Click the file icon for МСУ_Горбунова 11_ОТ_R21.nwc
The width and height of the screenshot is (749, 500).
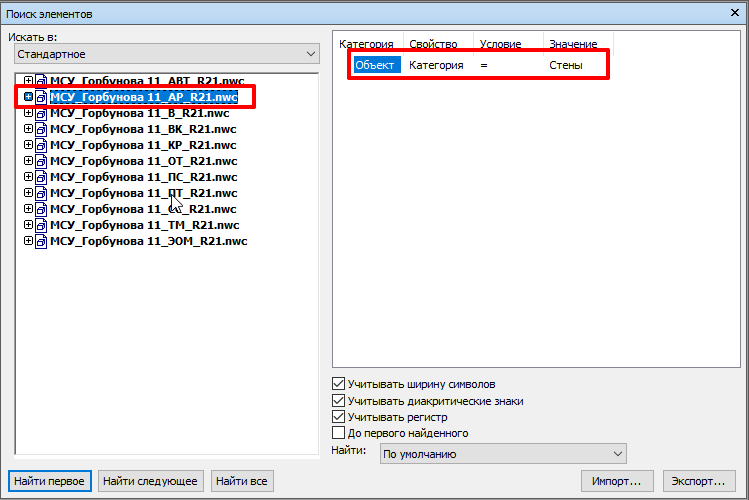tap(41, 161)
